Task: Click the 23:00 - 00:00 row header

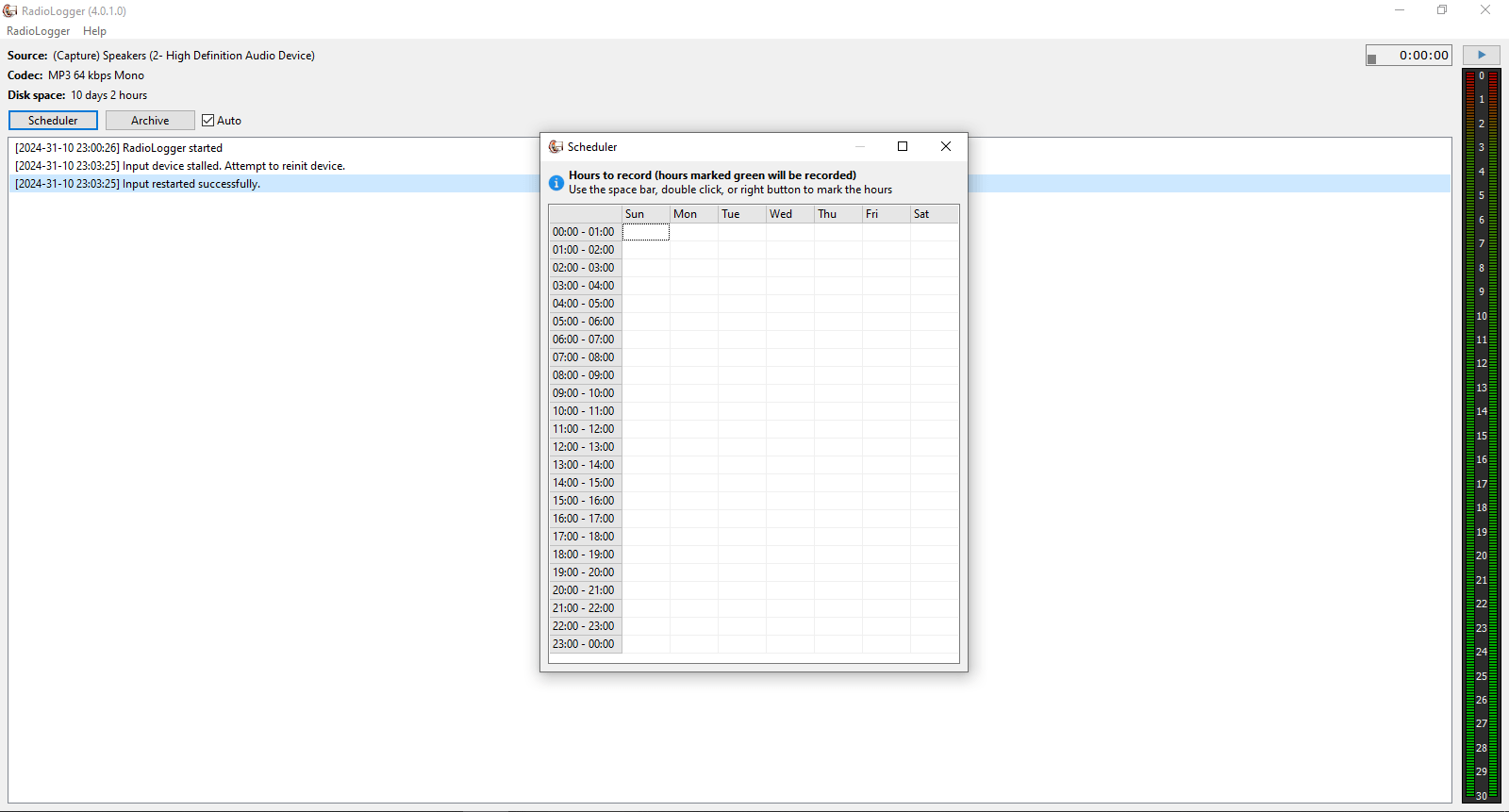Action: pyautogui.click(x=585, y=644)
